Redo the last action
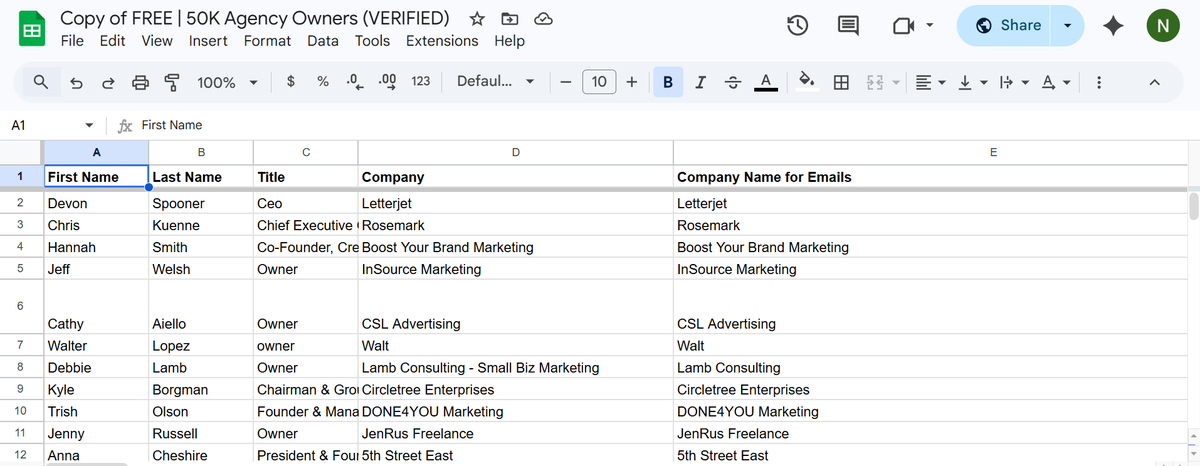This screenshot has width=1200, height=466. point(108,82)
